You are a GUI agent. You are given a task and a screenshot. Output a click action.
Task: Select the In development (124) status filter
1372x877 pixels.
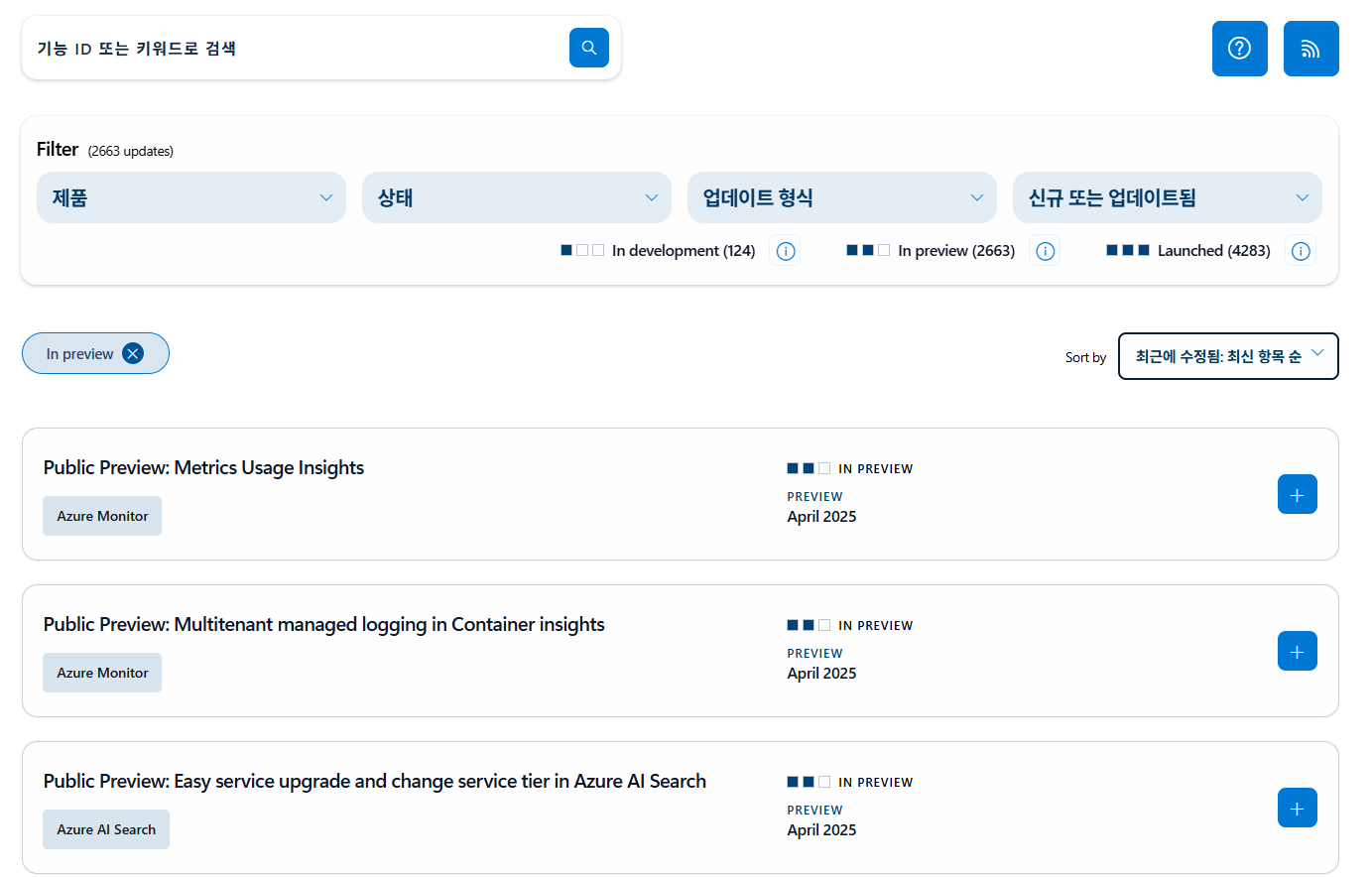coord(659,251)
